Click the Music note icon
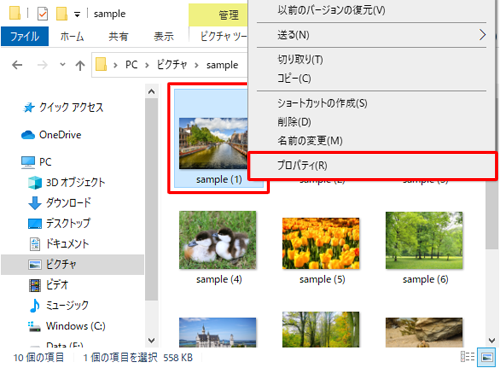This screenshot has height=368, width=500. coord(35,305)
